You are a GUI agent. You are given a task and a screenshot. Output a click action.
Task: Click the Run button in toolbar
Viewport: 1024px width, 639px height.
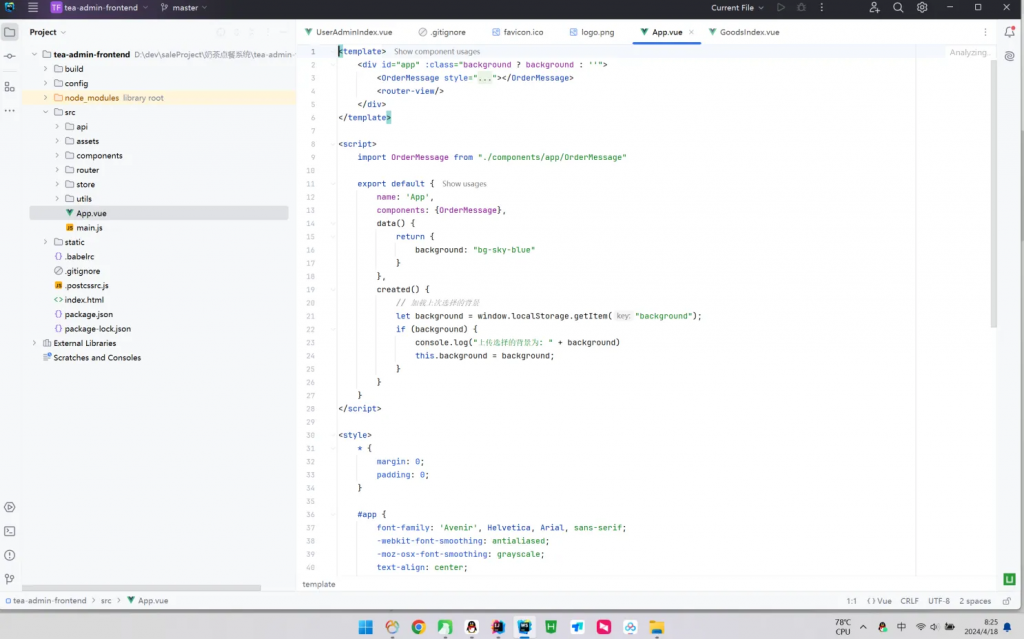(780, 8)
